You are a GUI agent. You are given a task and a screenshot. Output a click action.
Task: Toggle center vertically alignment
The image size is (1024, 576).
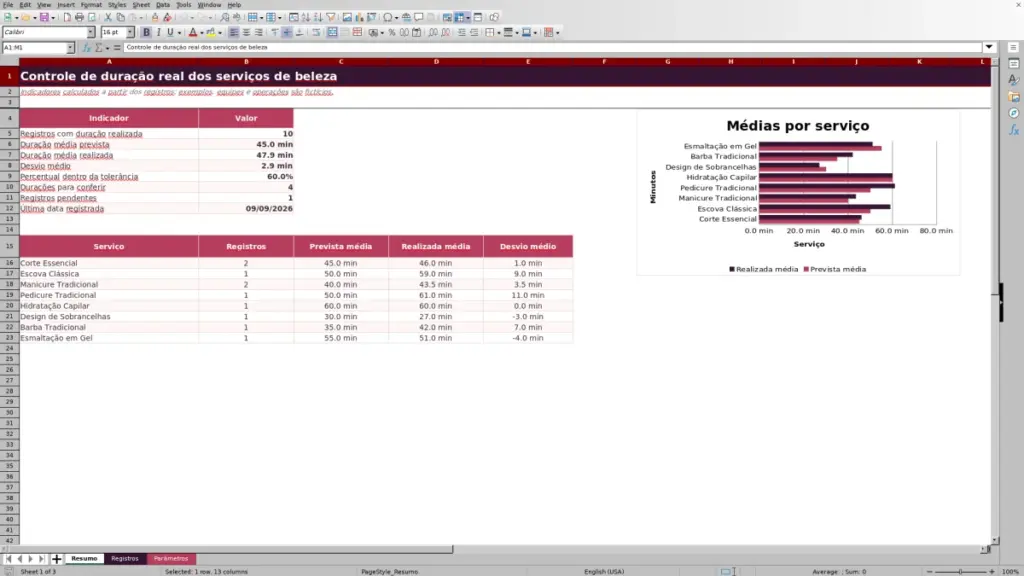287,32
